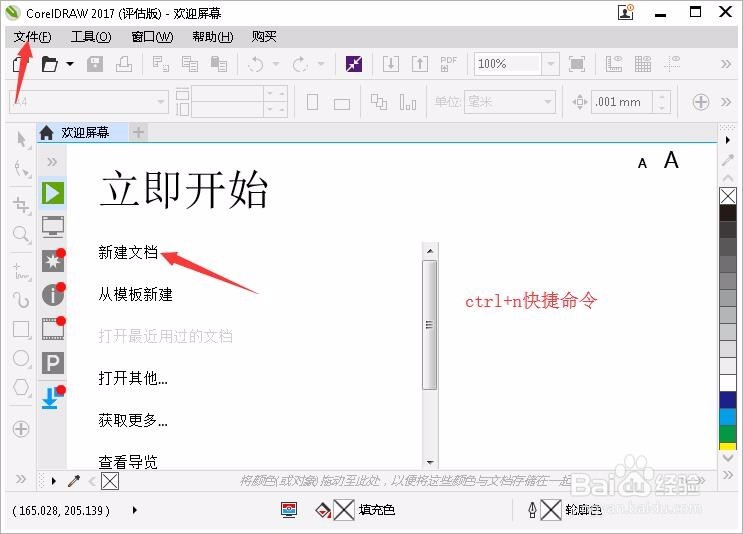Image resolution: width=743 pixels, height=534 pixels.
Task: Open the 窗口(W) menu
Action: (x=152, y=36)
